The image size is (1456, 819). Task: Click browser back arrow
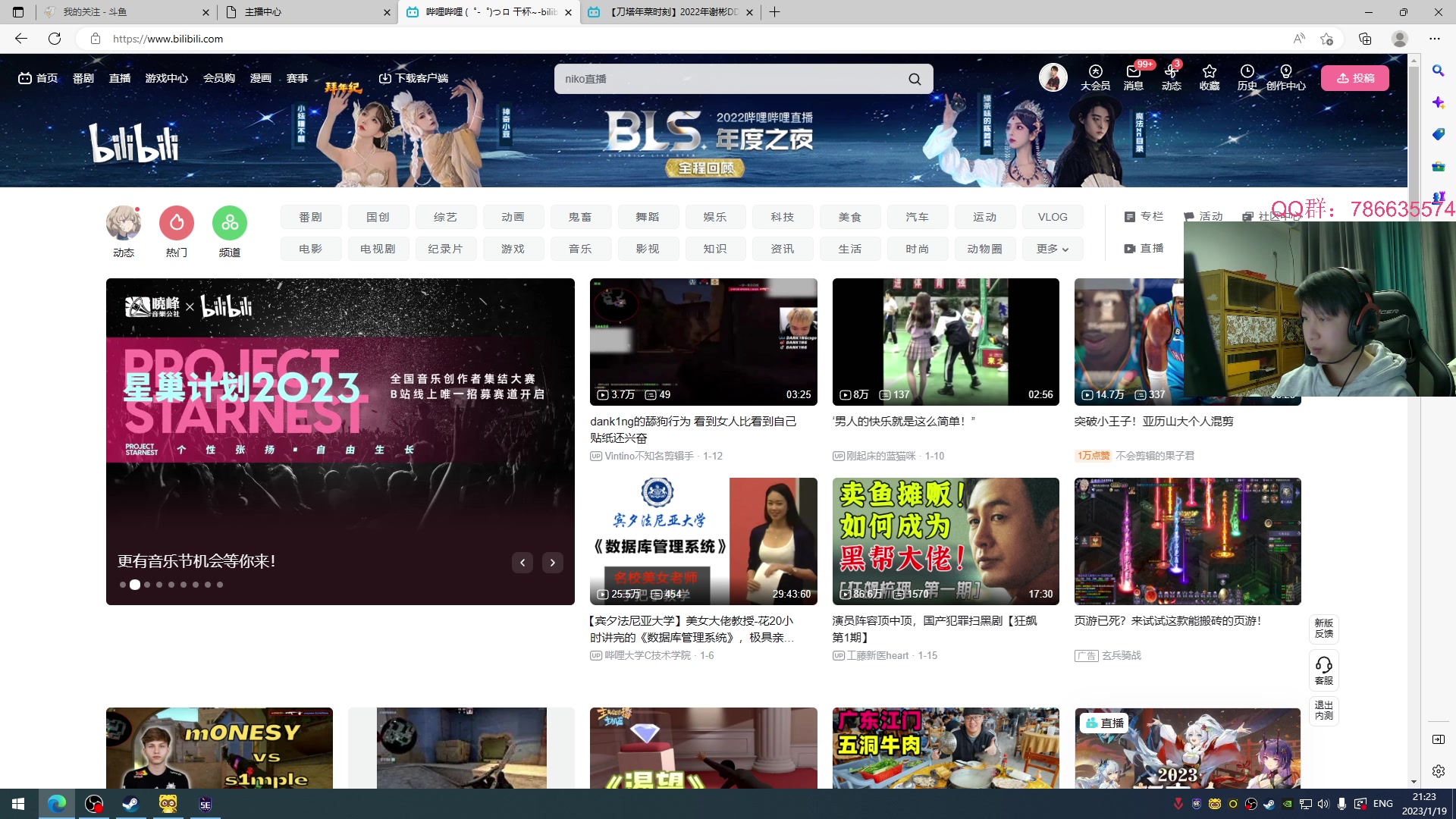coord(21,39)
